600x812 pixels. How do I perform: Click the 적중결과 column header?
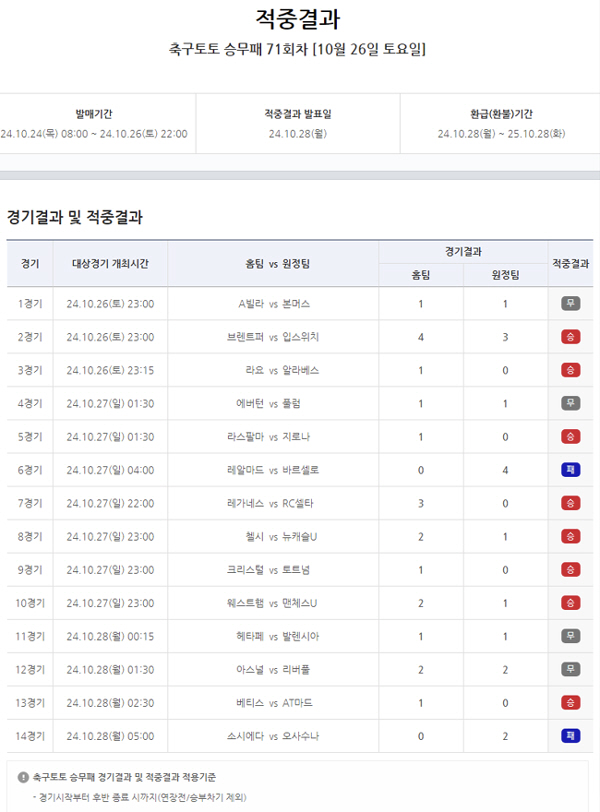[x=570, y=263]
